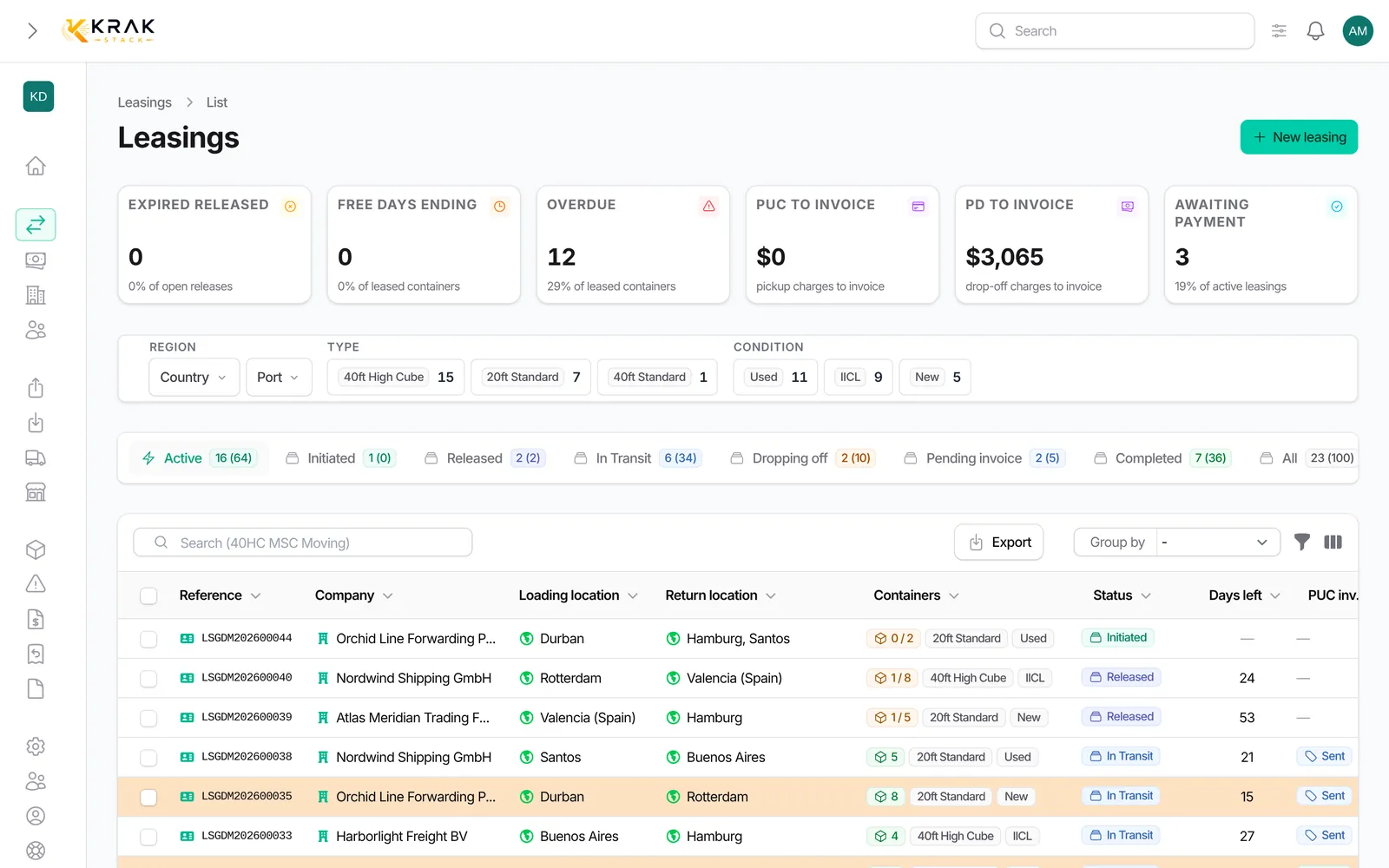The image size is (1389, 868).
Task: Switch to the In Transit tab
Action: [636, 458]
